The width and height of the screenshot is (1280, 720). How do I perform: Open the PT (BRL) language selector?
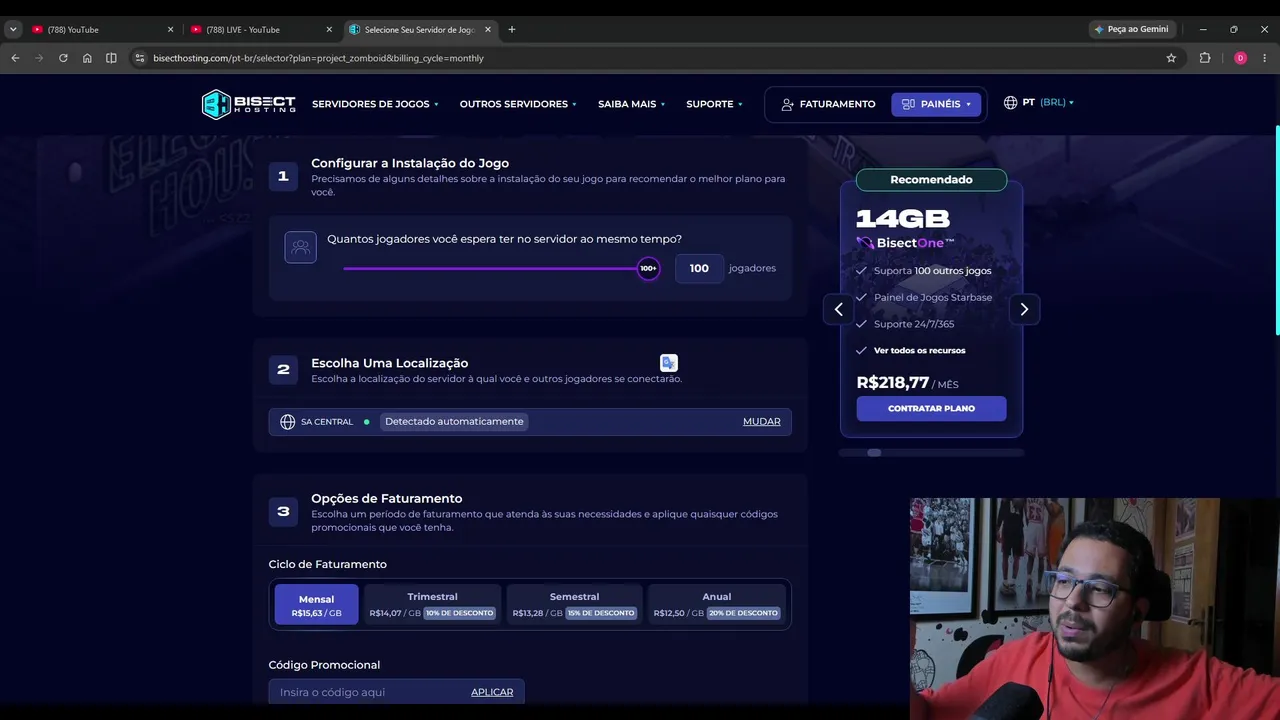(1039, 102)
